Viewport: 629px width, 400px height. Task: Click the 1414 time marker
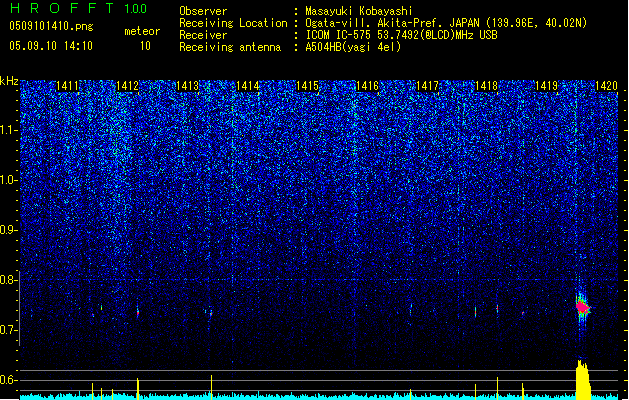(248, 86)
